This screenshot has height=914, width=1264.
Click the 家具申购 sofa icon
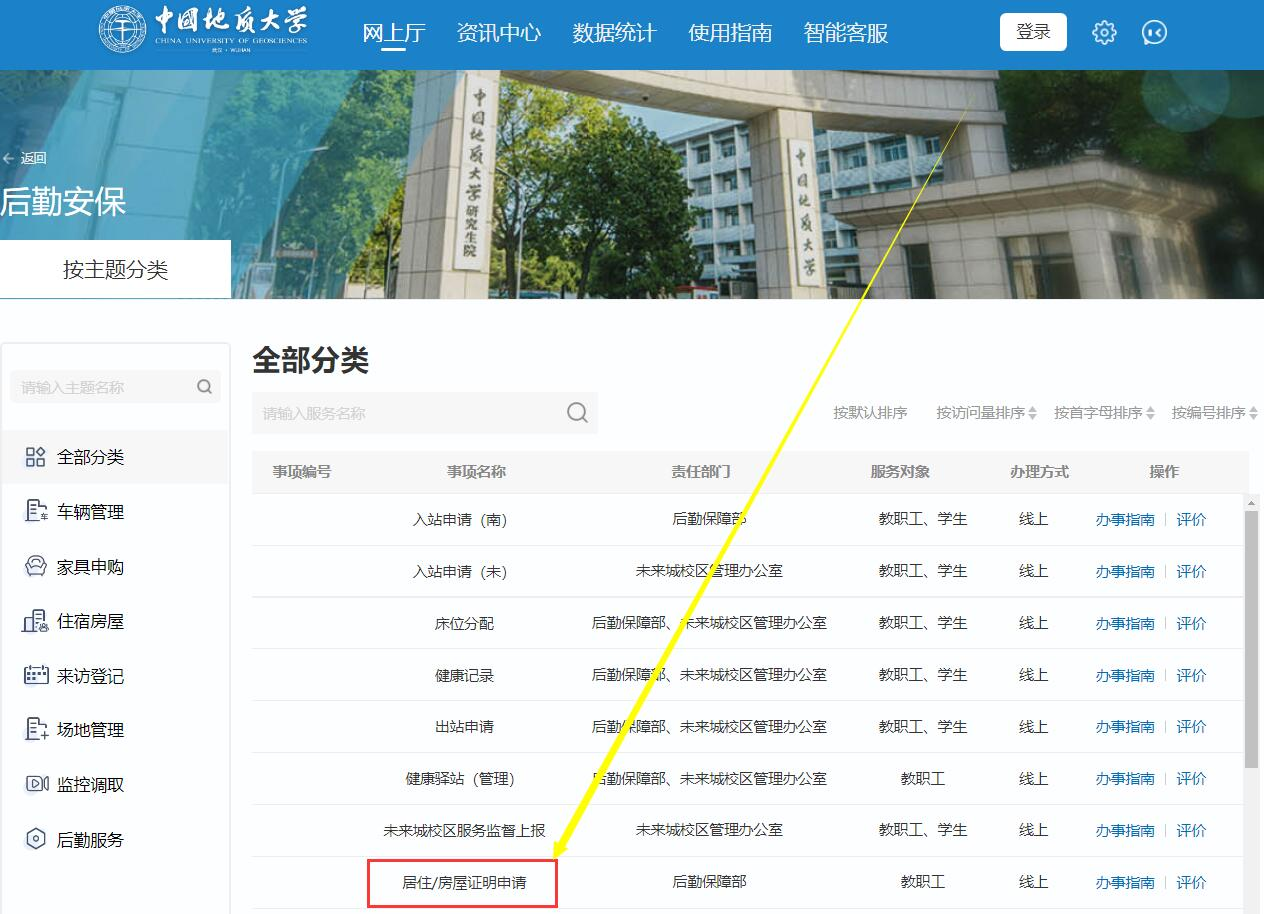click(x=35, y=566)
